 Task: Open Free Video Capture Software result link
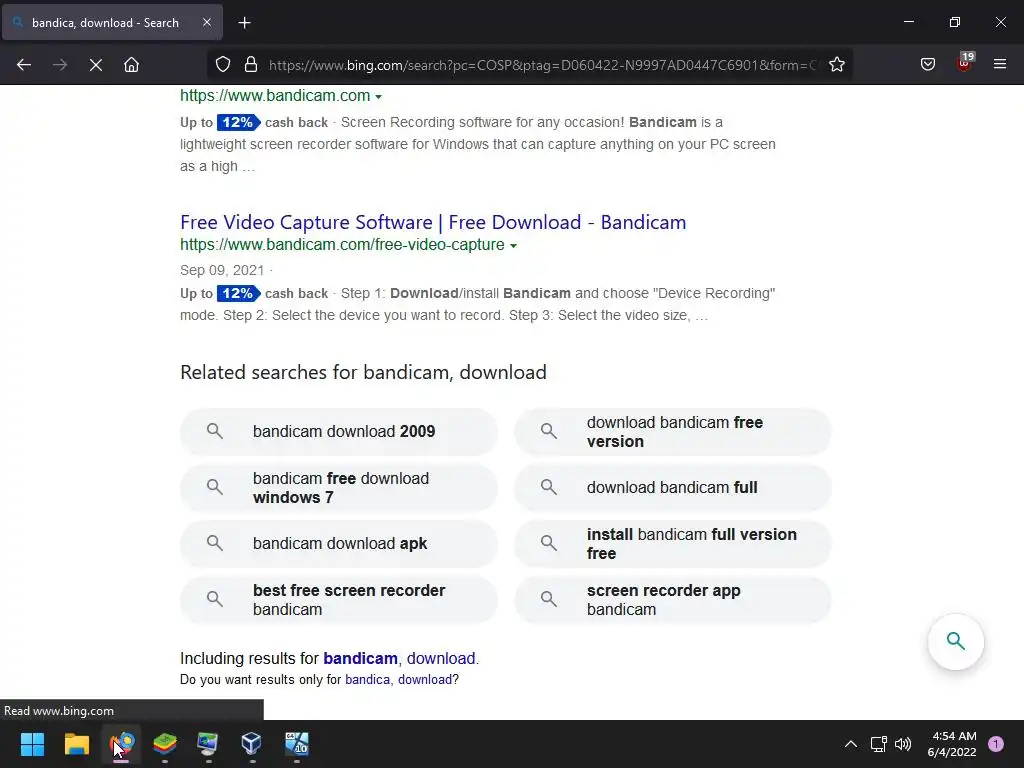[x=433, y=222]
